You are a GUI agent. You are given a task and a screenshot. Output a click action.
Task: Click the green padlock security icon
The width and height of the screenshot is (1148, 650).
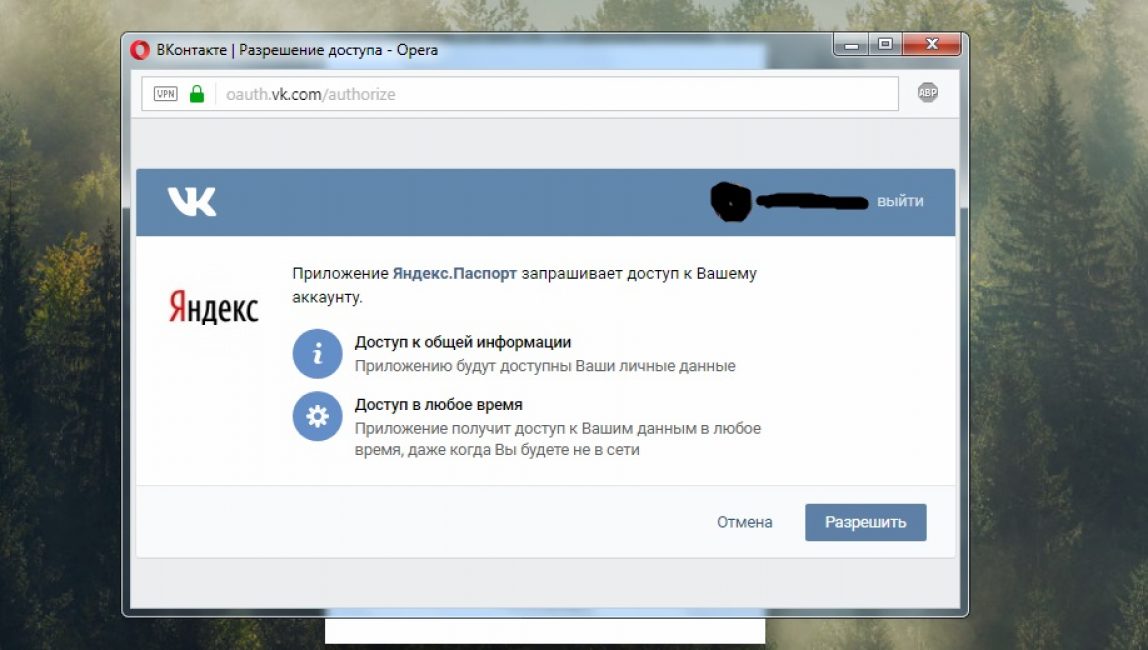[x=197, y=94]
